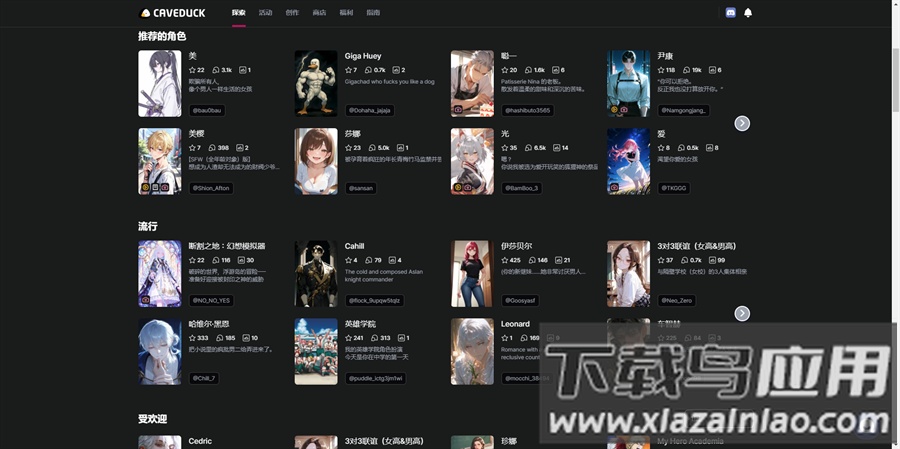Open author tag @puddle_lctg3jm1wl
Screen dimensions: 900x449
tap(375, 378)
